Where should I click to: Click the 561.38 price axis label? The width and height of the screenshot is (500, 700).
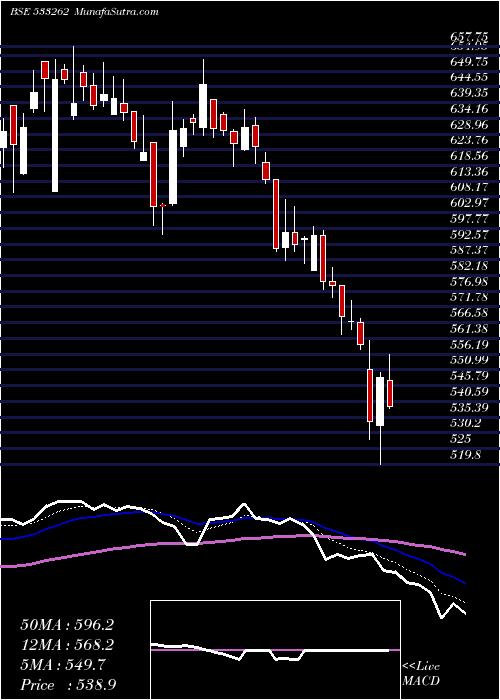[469, 329]
